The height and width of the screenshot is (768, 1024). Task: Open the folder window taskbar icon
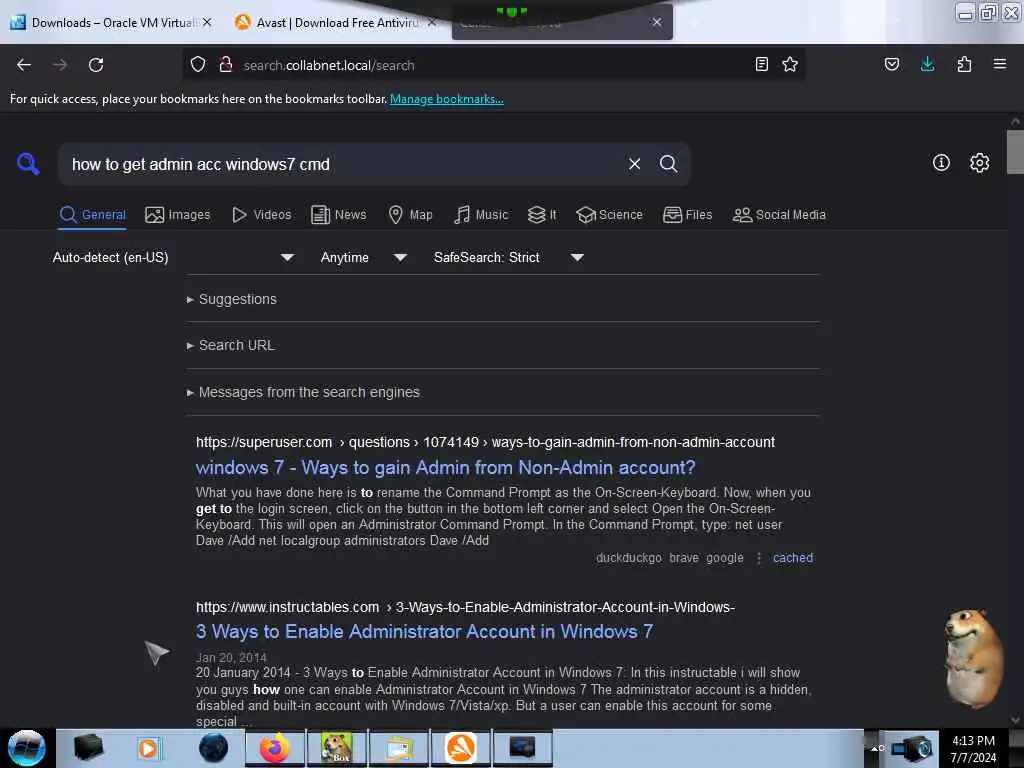pos(398,748)
